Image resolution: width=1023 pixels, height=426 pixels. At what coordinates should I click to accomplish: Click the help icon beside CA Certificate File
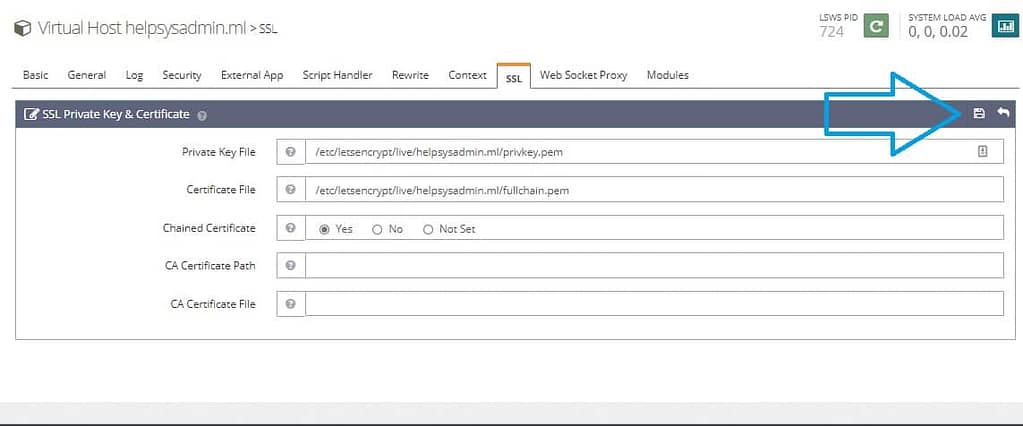pyautogui.click(x=291, y=303)
